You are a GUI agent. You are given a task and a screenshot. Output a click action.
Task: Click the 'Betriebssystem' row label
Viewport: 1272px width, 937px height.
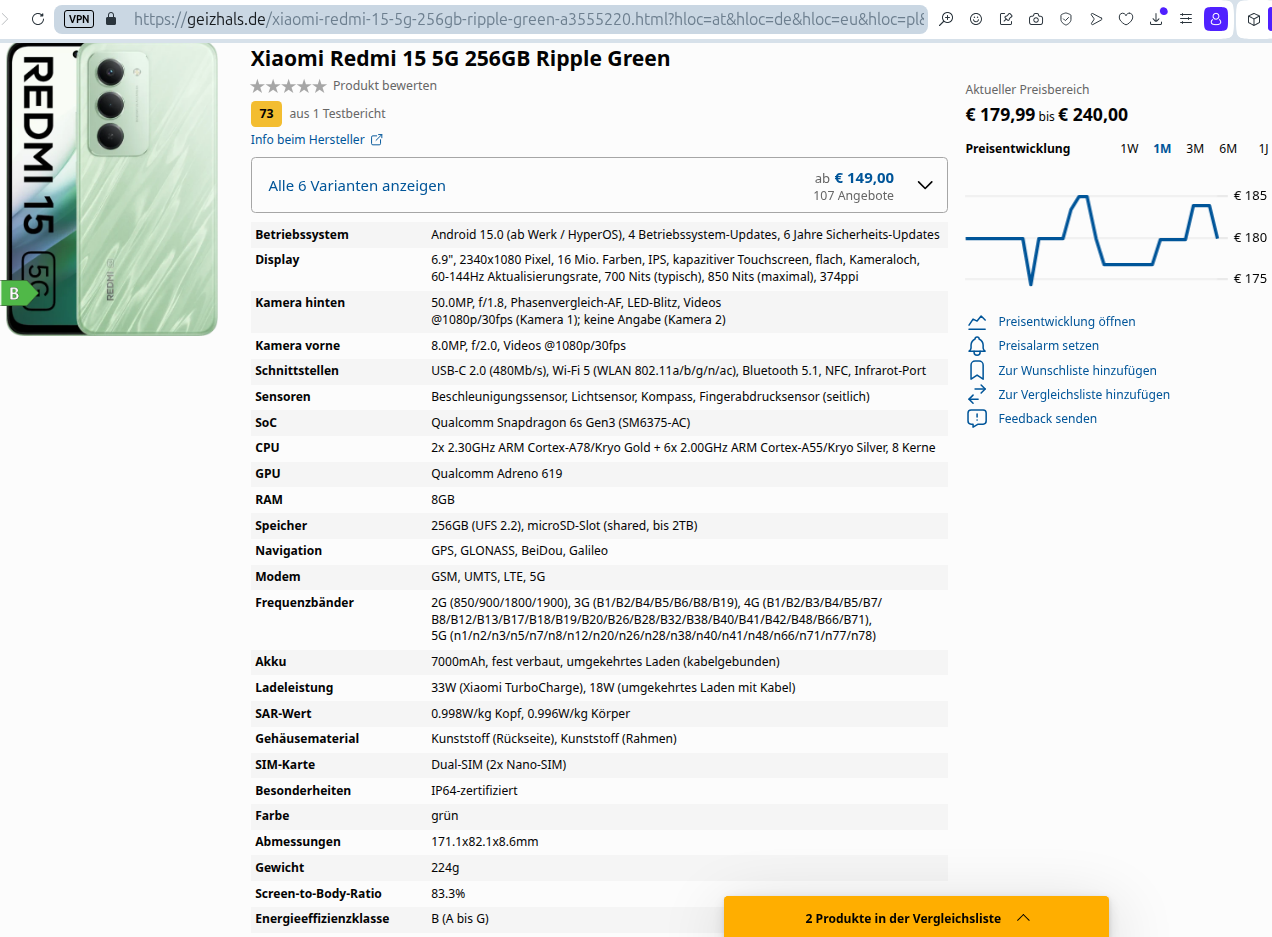[302, 235]
